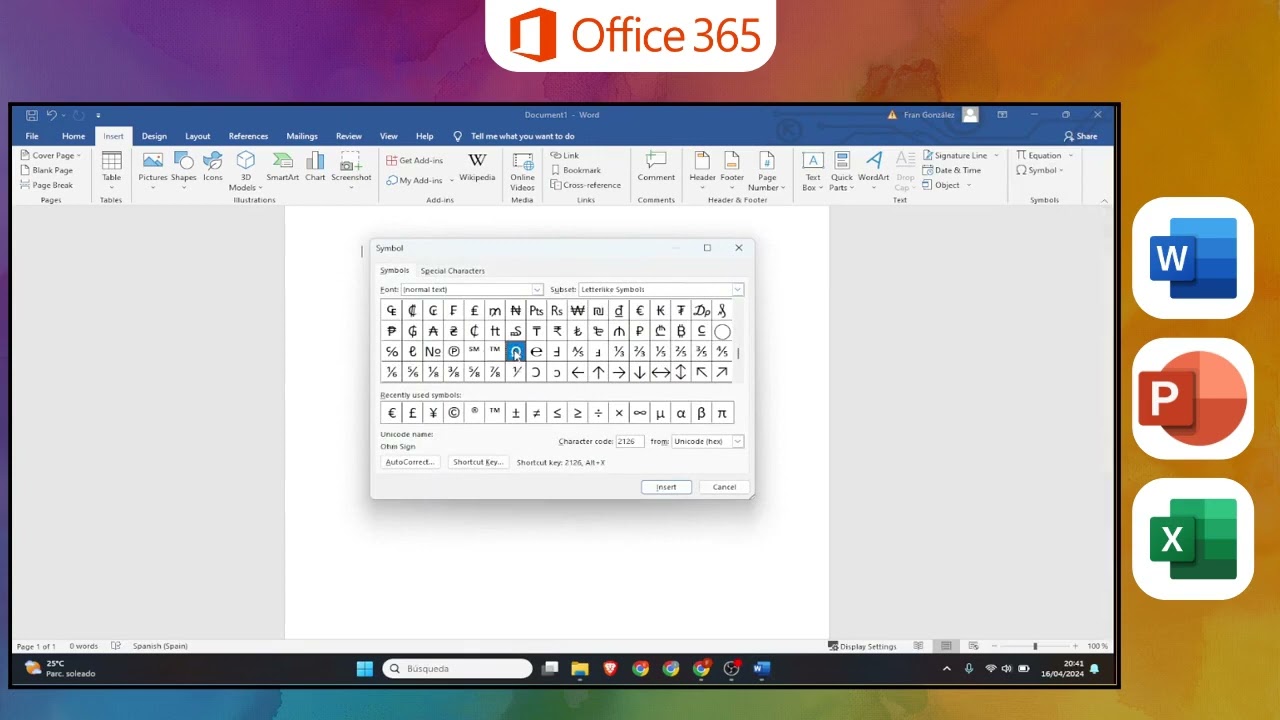
Task: Pick the pi symbol in recently used
Action: [x=722, y=413]
